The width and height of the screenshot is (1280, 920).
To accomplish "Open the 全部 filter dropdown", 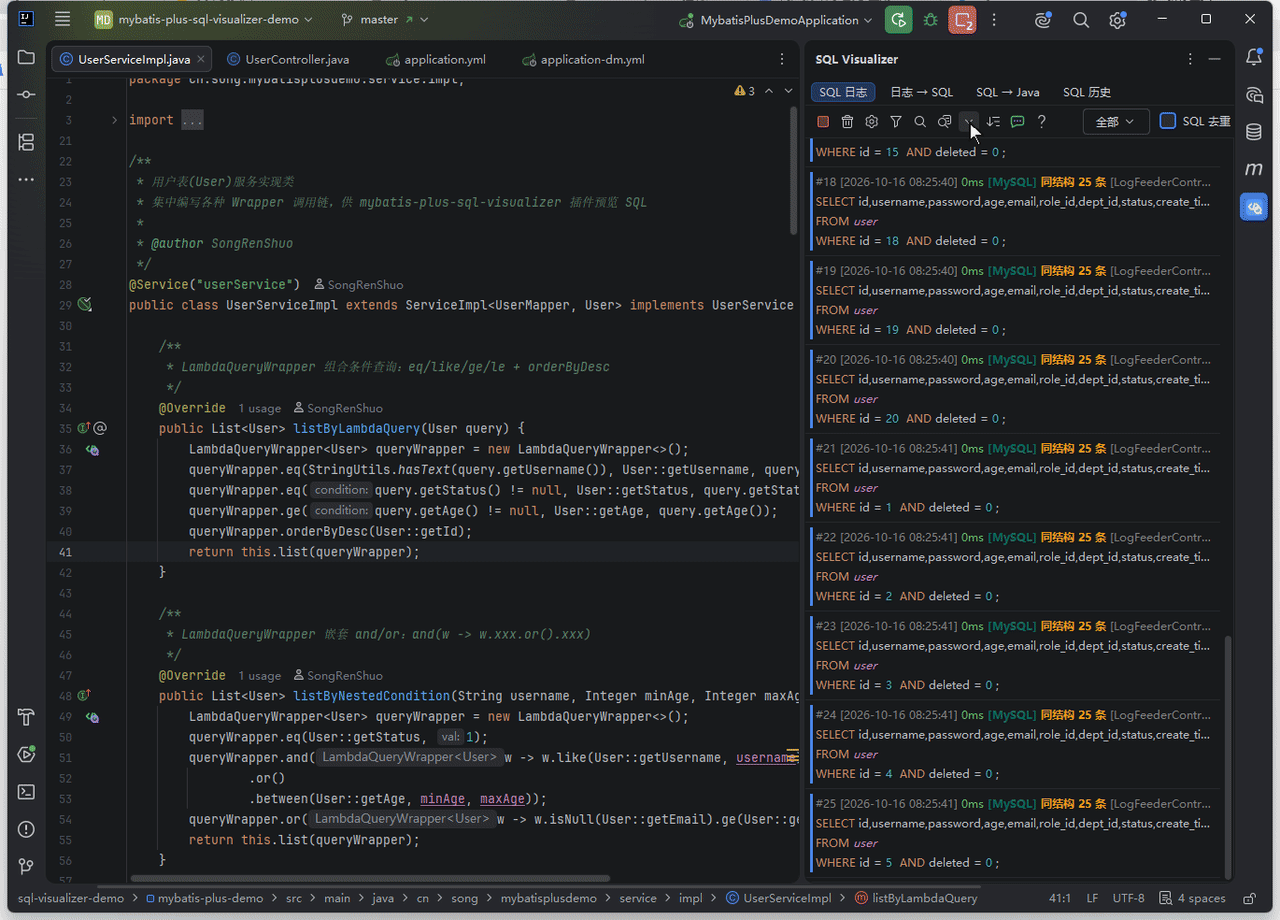I will pyautogui.click(x=1115, y=122).
